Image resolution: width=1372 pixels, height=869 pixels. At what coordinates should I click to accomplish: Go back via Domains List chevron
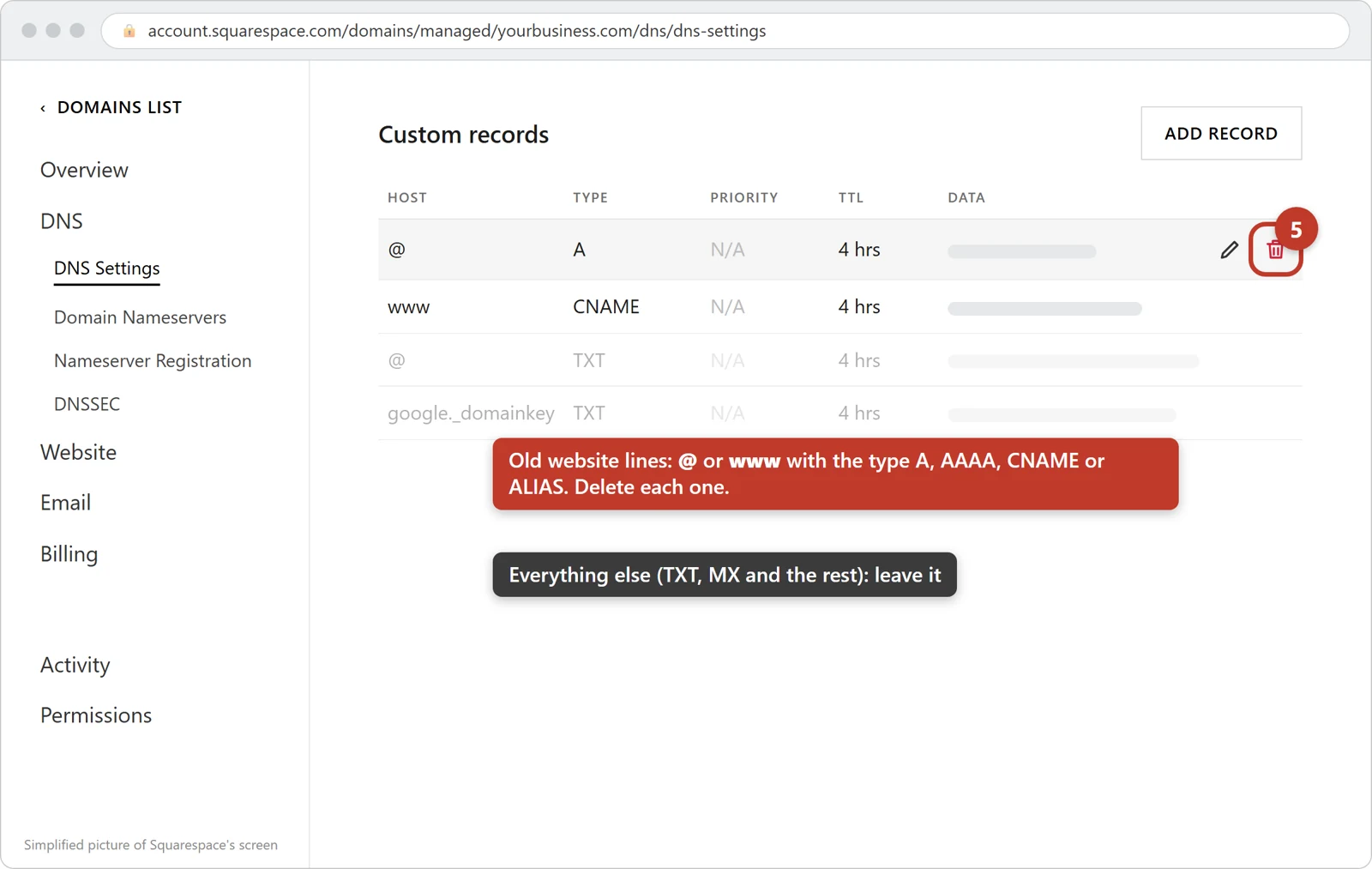tap(43, 108)
